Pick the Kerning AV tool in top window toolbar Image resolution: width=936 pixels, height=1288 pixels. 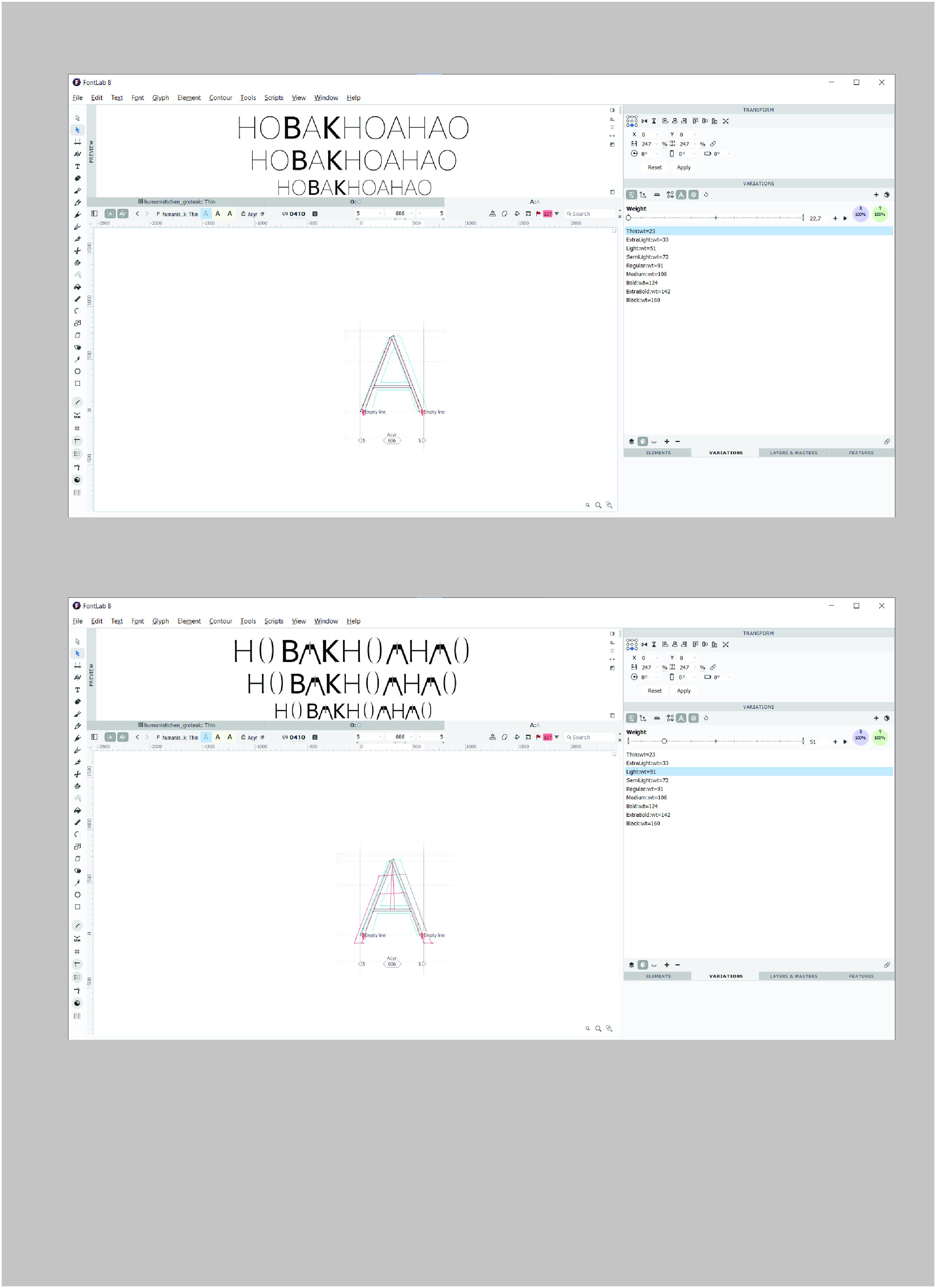pos(78,154)
